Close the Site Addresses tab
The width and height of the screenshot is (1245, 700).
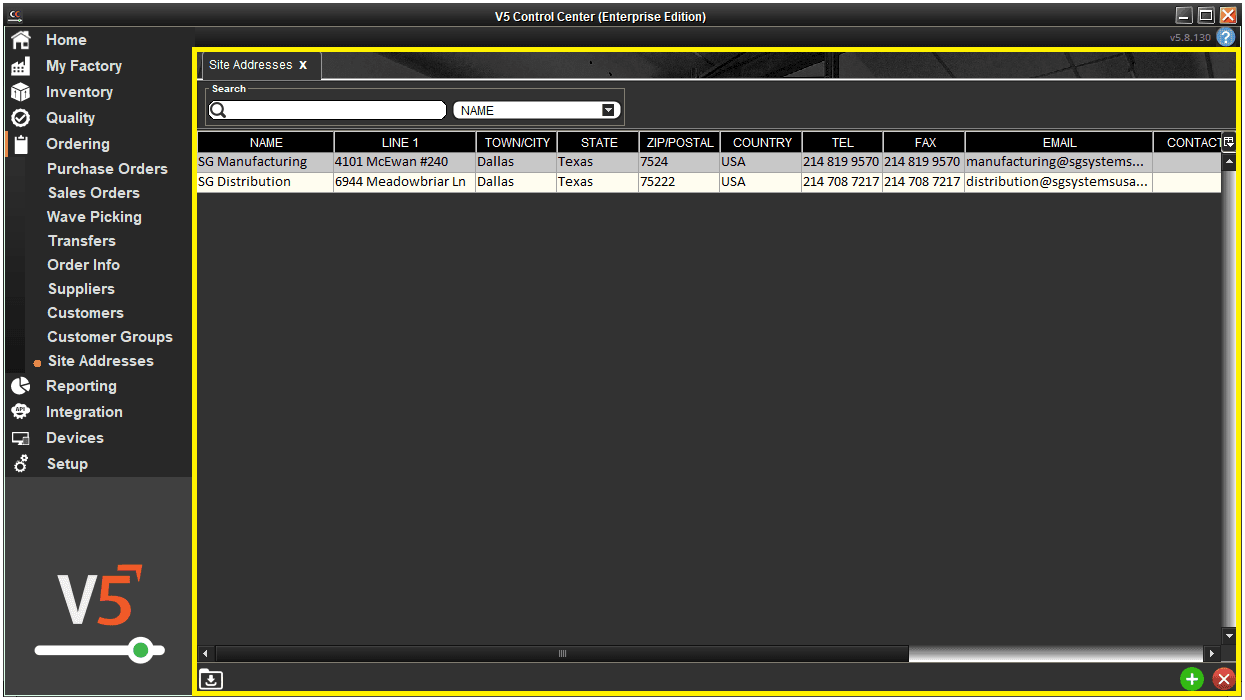point(303,65)
